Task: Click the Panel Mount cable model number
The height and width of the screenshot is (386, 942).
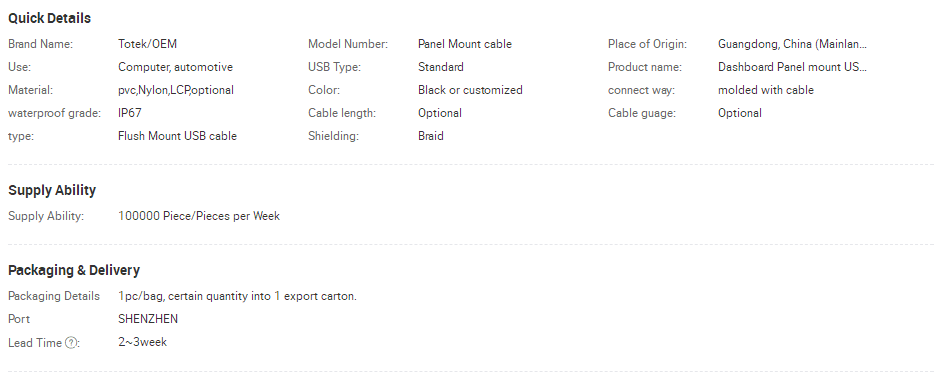Action: click(465, 44)
